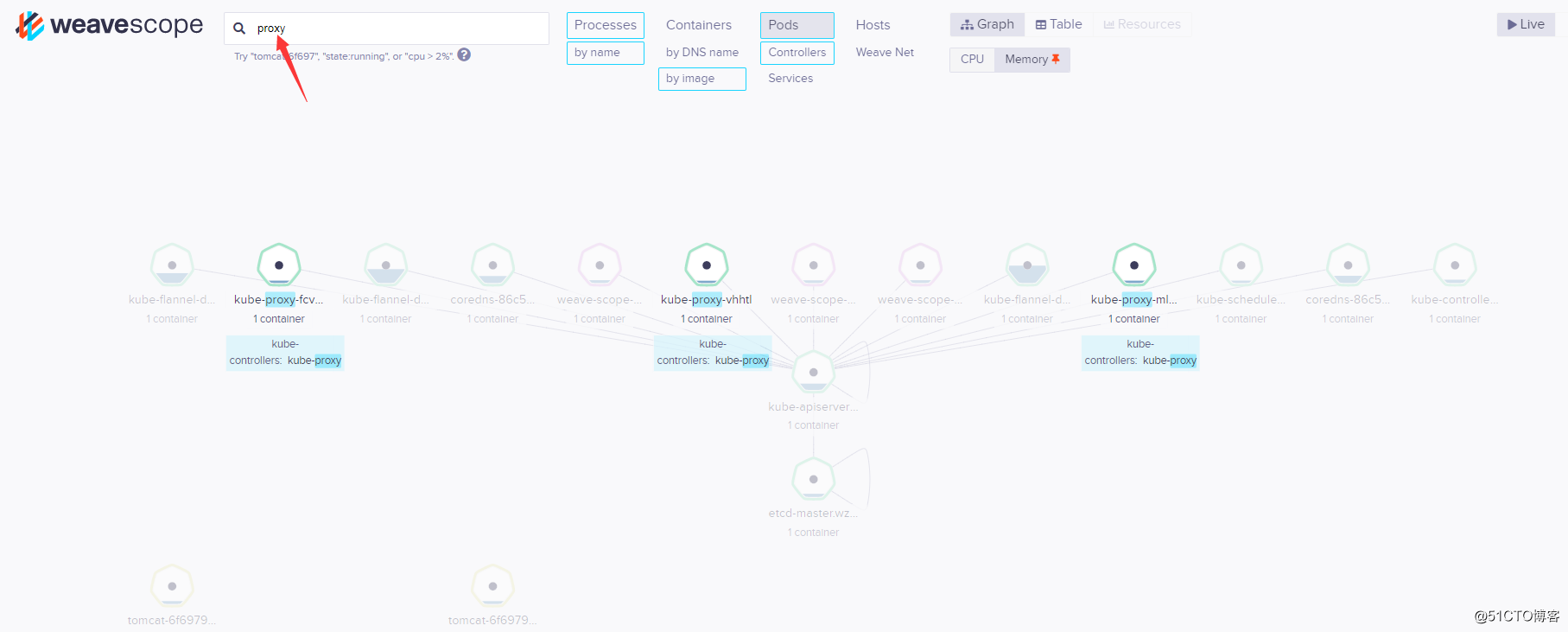Click the search magnifier icon

239,29
